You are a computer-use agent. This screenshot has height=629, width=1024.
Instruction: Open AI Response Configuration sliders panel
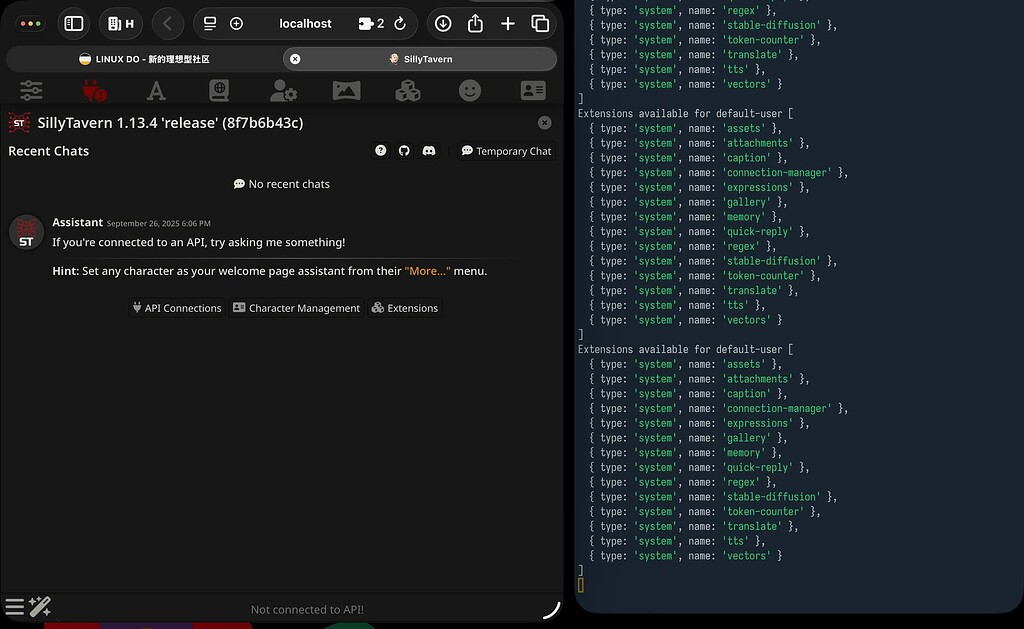31,90
